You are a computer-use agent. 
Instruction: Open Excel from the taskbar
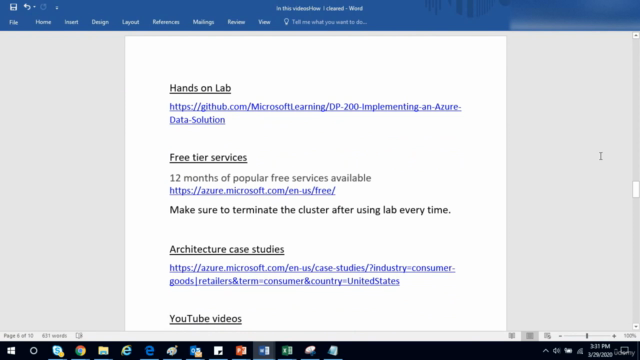[x=287, y=351]
